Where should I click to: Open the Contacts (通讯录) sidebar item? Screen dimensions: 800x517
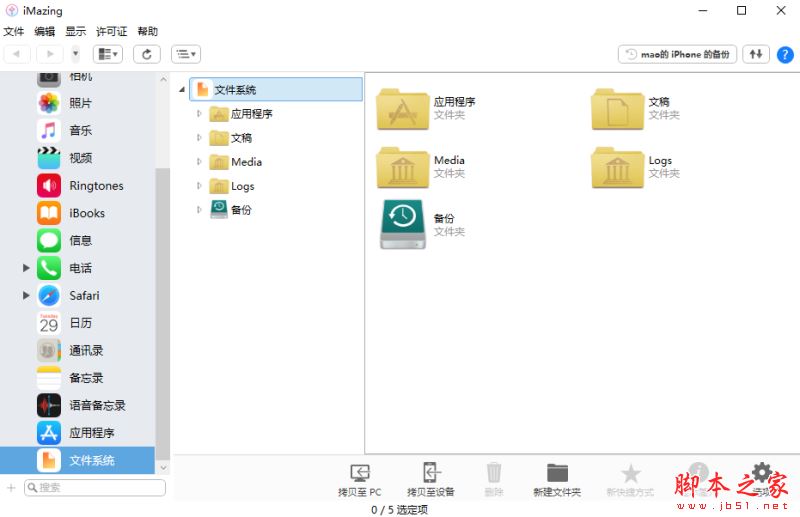click(x=78, y=351)
